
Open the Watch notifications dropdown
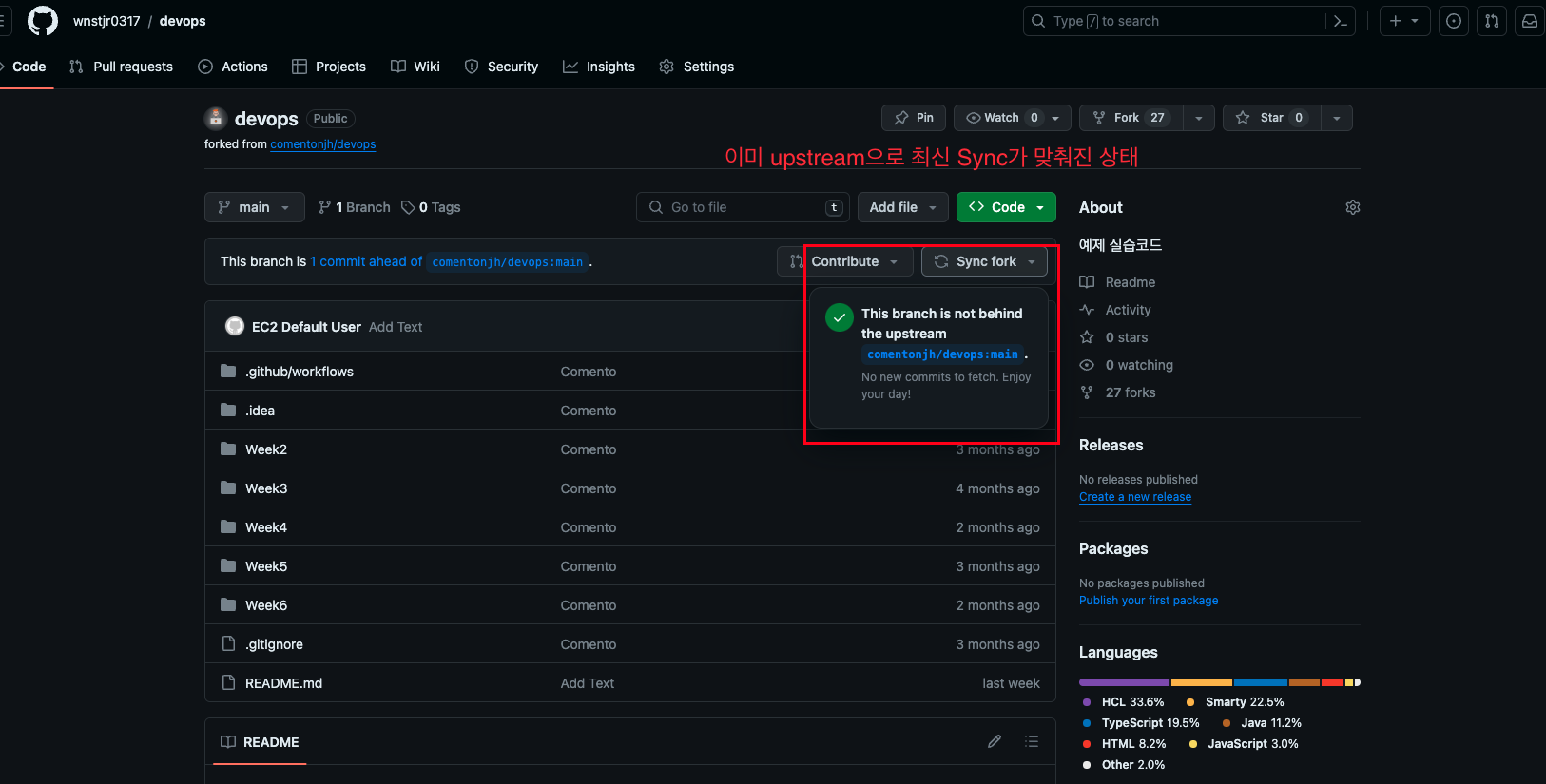coord(1012,118)
